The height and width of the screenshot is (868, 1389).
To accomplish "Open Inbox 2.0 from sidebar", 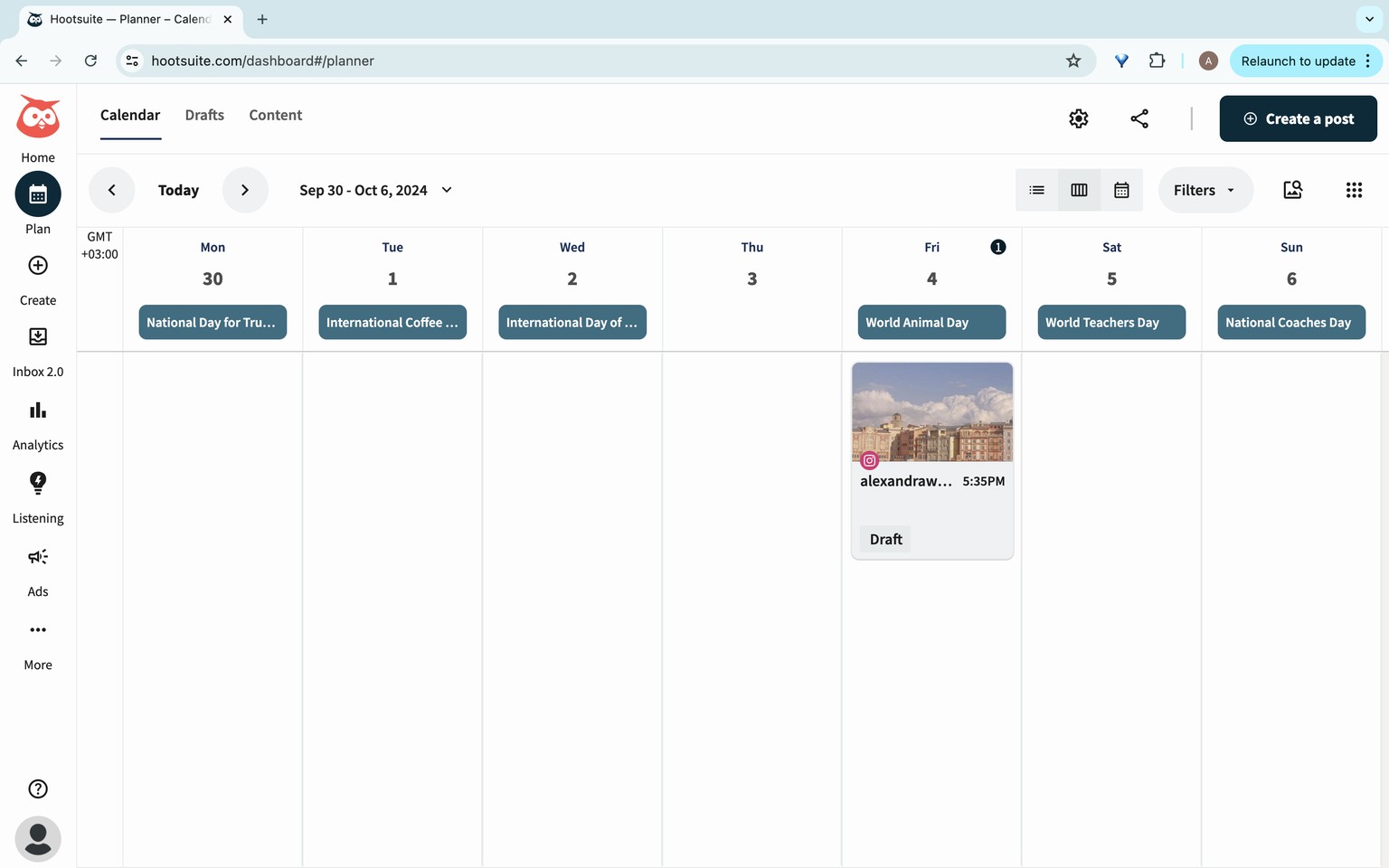I will 38,336.
